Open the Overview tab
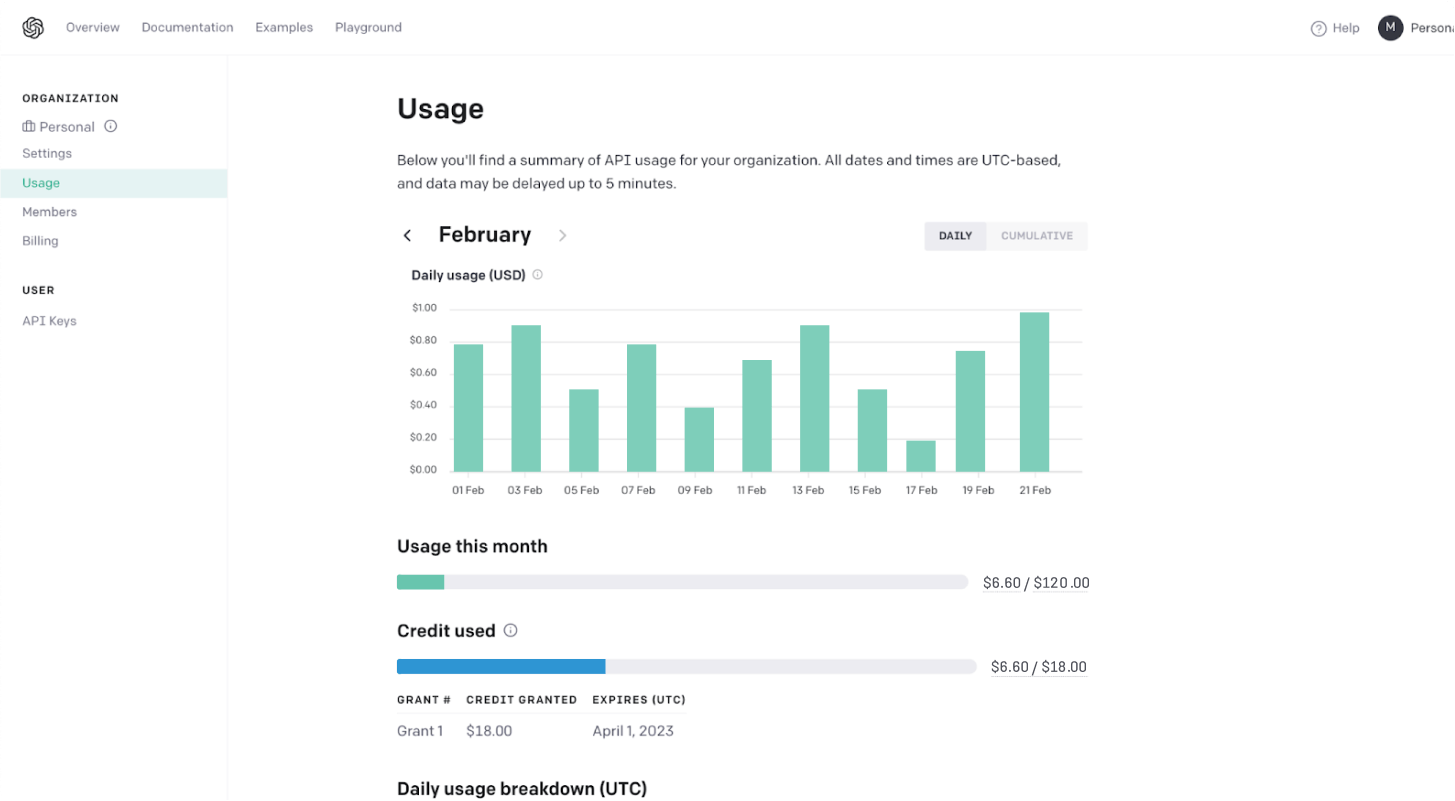Viewport: 1455px width, 801px height. coord(93,28)
